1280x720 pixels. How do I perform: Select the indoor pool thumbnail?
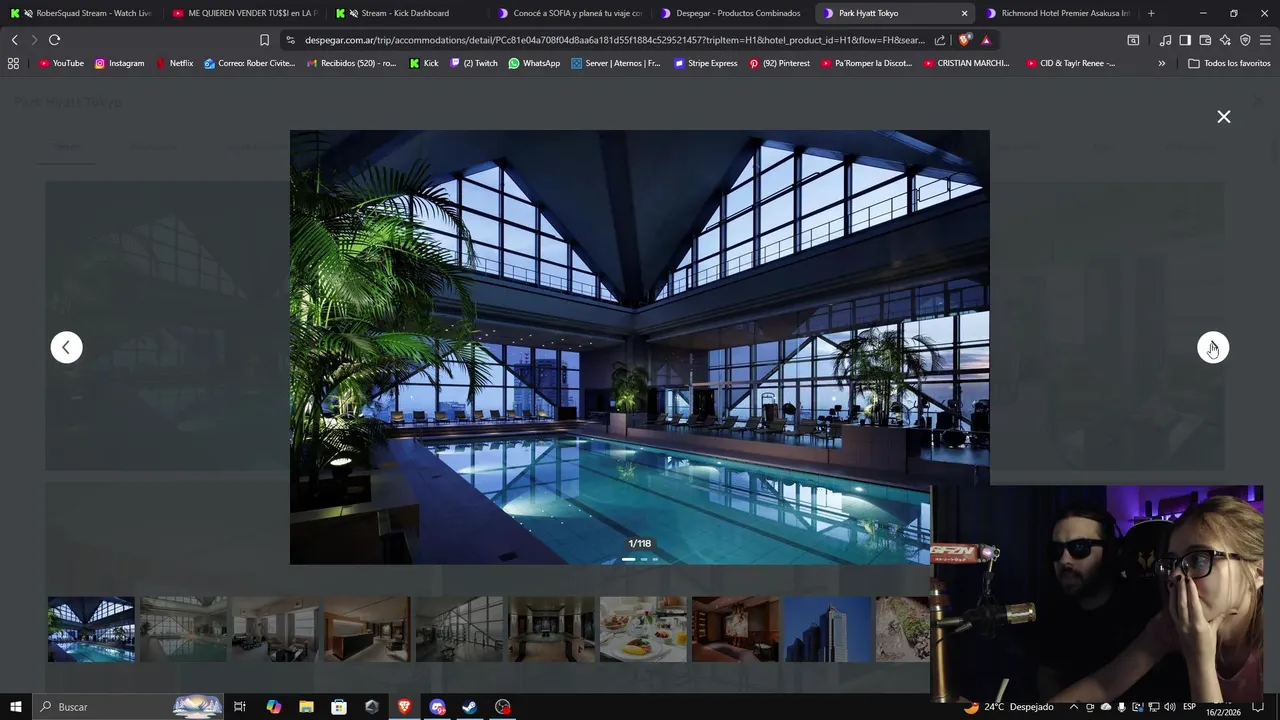[91, 629]
